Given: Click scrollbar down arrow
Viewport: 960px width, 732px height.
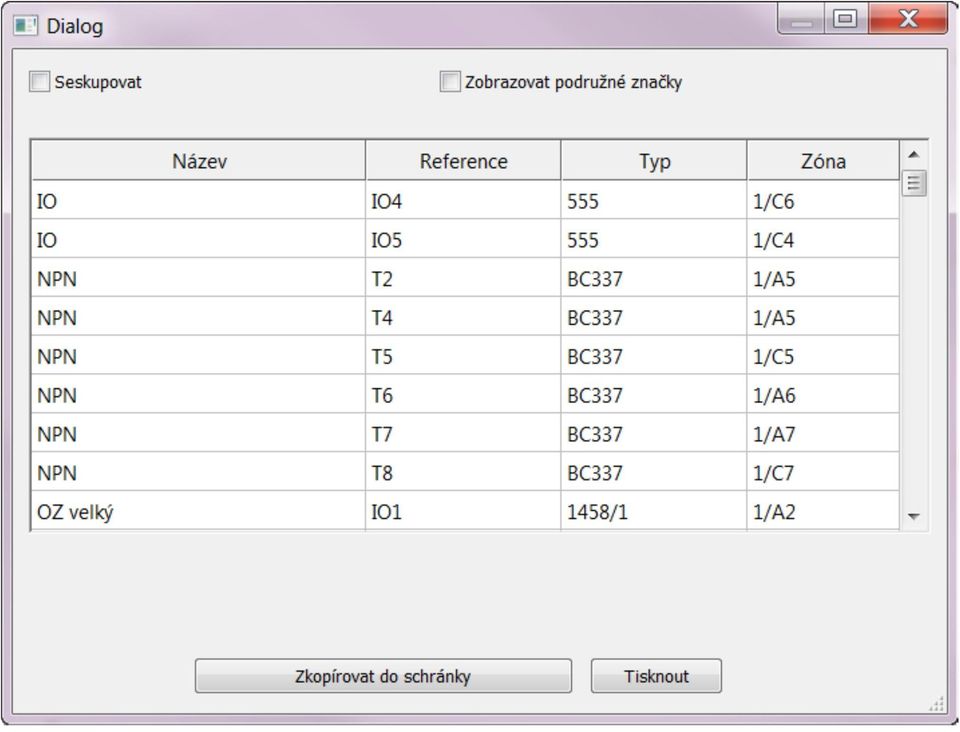Looking at the screenshot, I should (913, 517).
